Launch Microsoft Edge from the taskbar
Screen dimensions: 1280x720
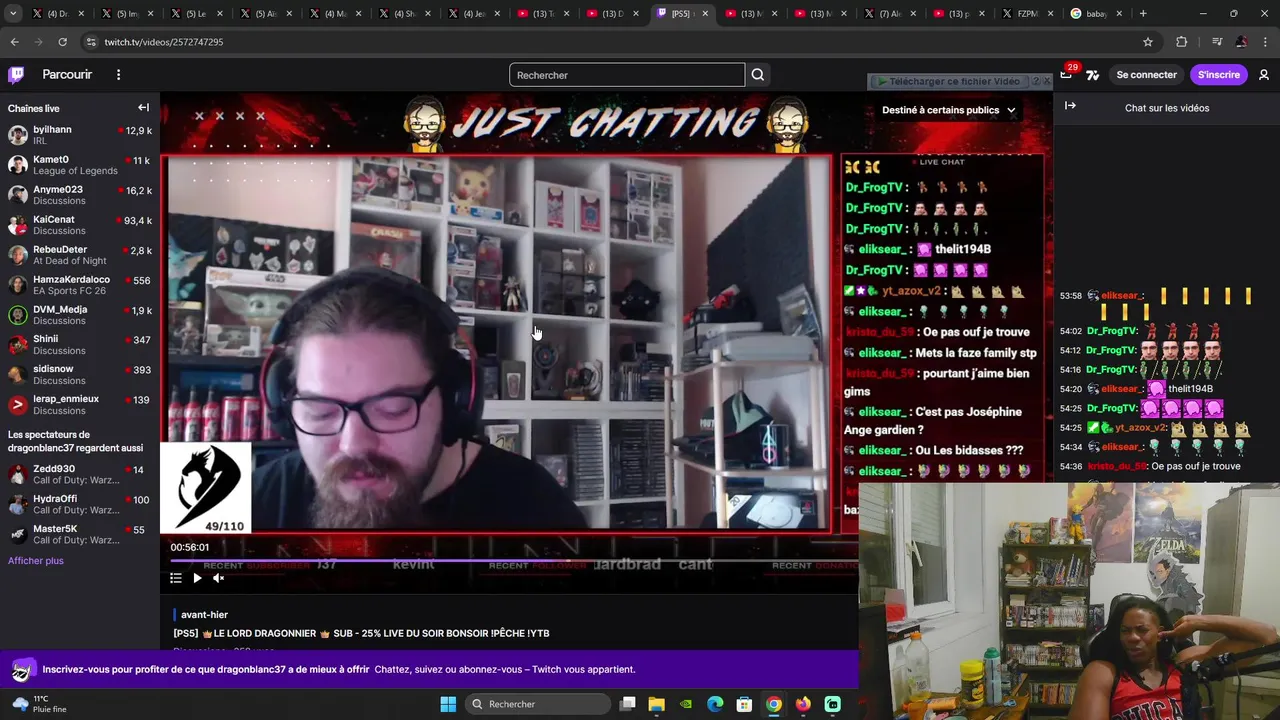coord(715,704)
